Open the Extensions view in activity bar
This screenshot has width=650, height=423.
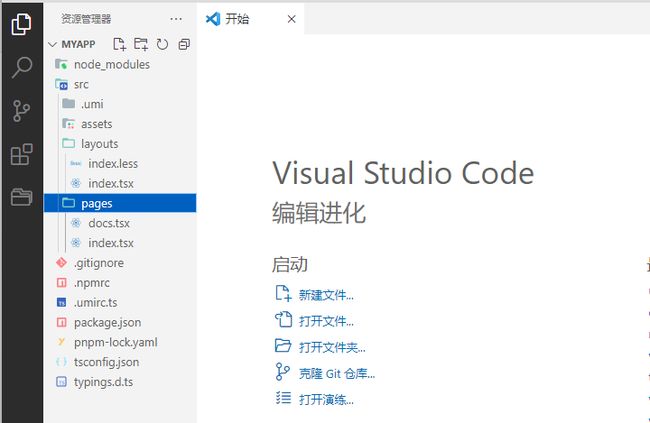pos(21,154)
